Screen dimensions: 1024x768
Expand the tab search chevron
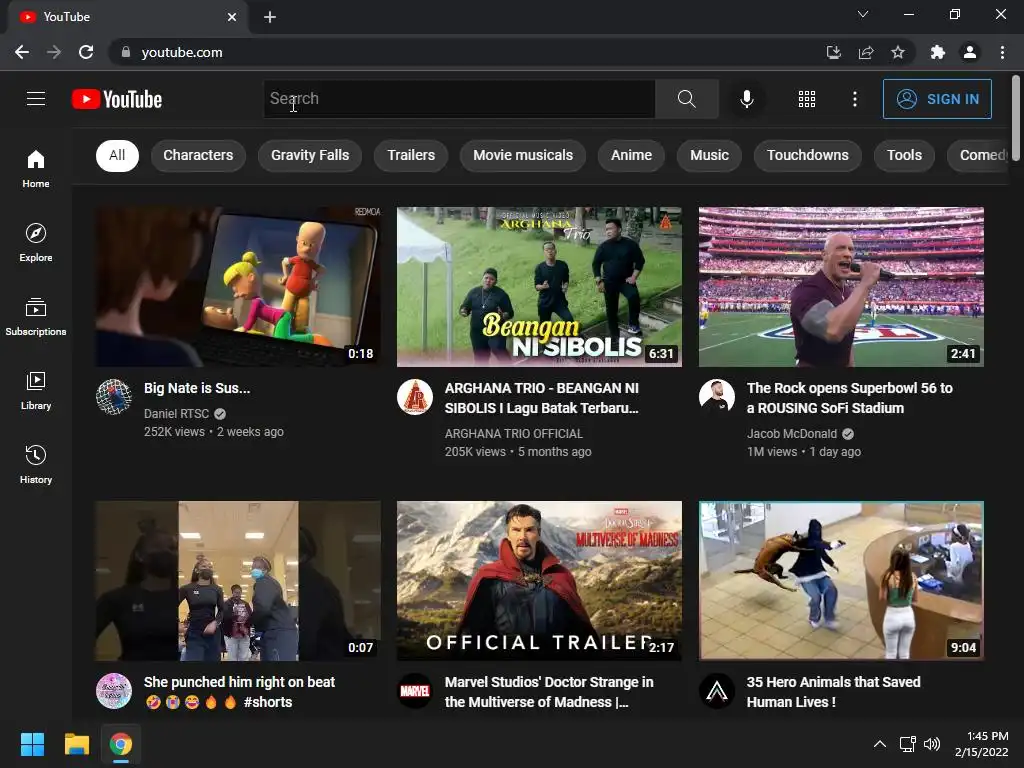tap(863, 14)
